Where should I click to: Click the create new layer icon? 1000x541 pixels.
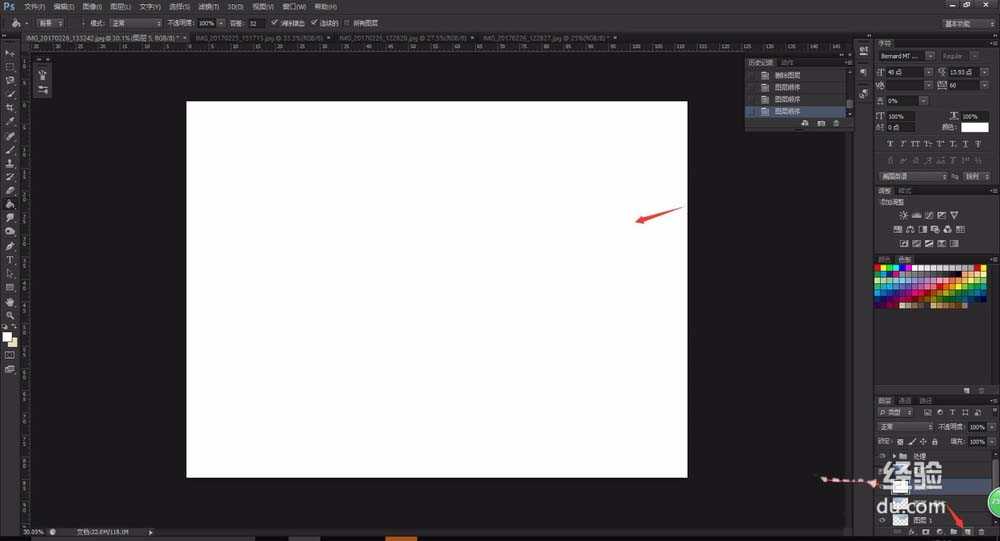click(967, 531)
